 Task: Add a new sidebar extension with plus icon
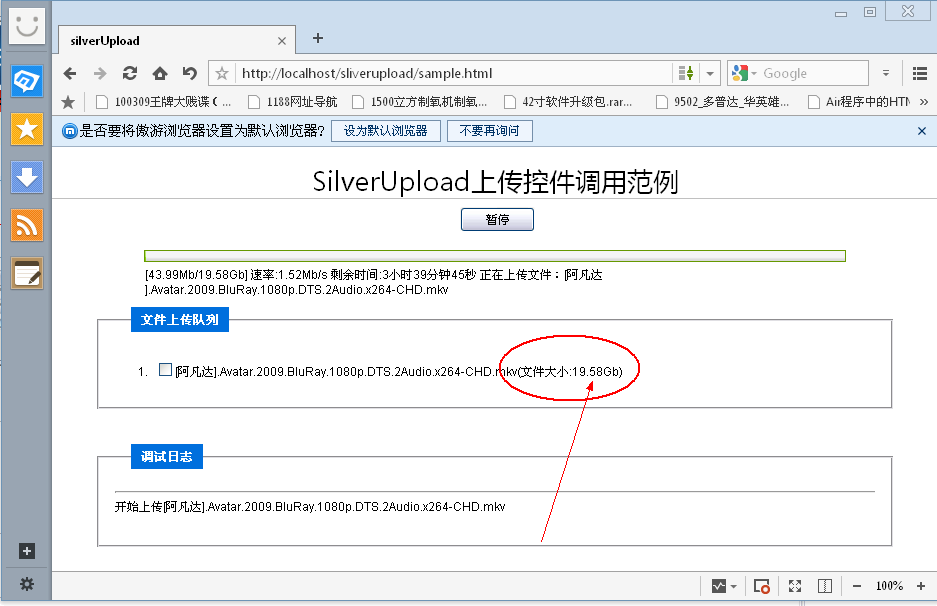[26, 551]
